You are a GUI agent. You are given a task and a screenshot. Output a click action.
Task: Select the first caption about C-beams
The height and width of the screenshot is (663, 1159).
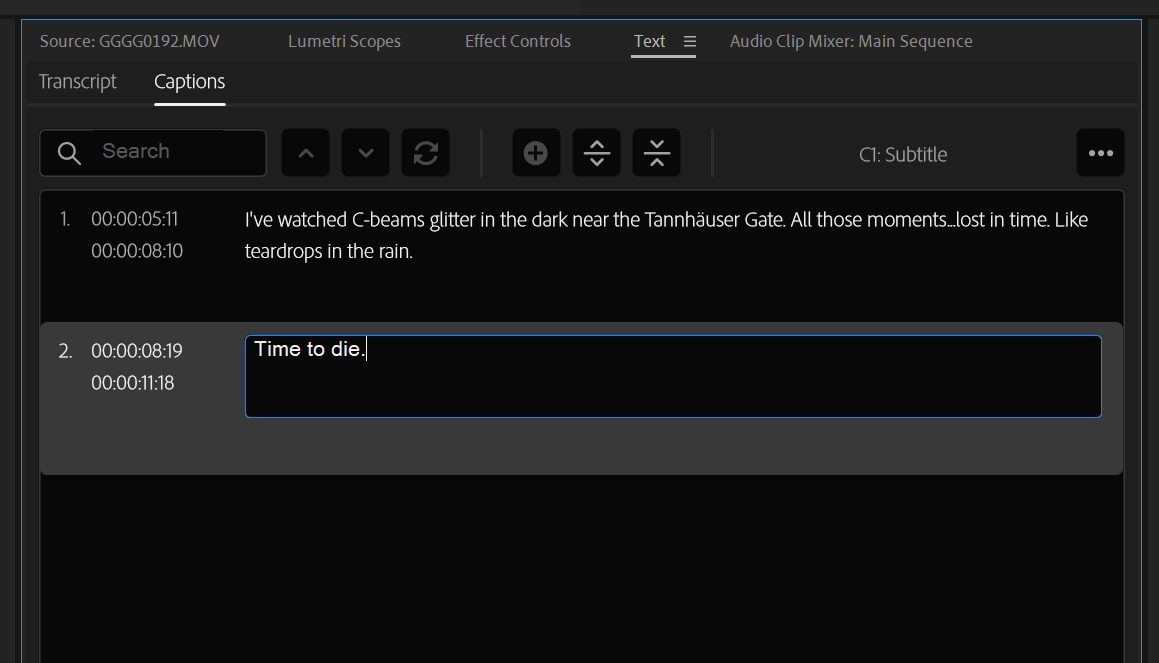pos(666,235)
